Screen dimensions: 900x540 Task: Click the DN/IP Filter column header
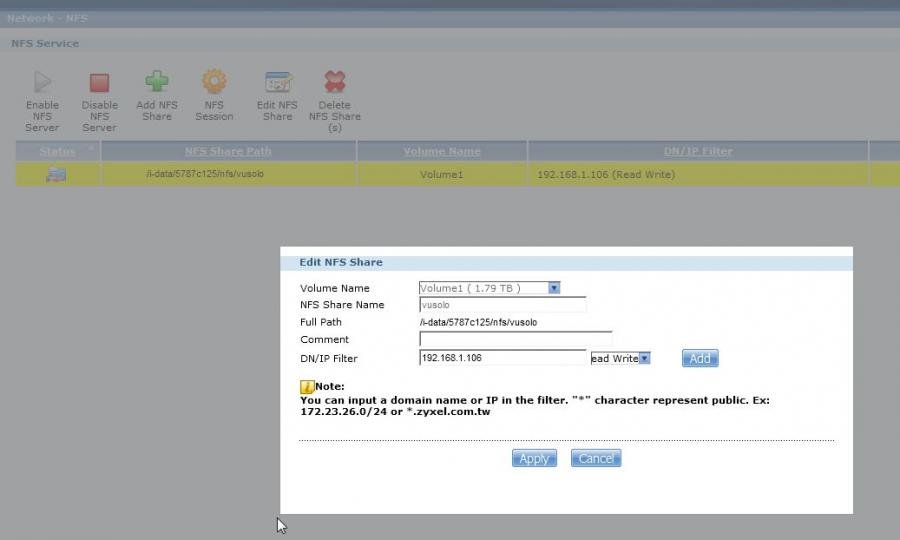tap(697, 151)
